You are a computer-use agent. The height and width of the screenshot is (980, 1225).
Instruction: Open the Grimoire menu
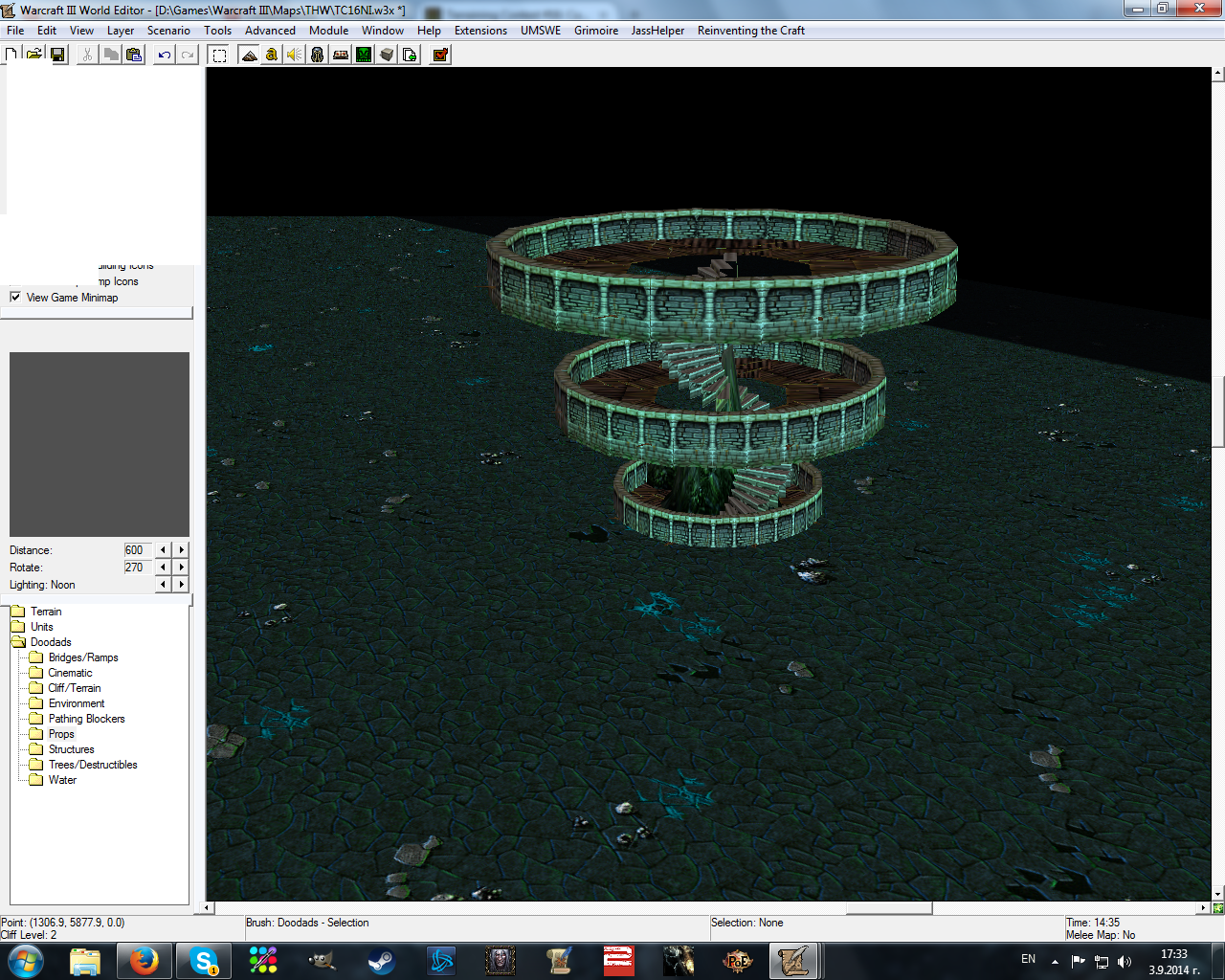tap(596, 31)
